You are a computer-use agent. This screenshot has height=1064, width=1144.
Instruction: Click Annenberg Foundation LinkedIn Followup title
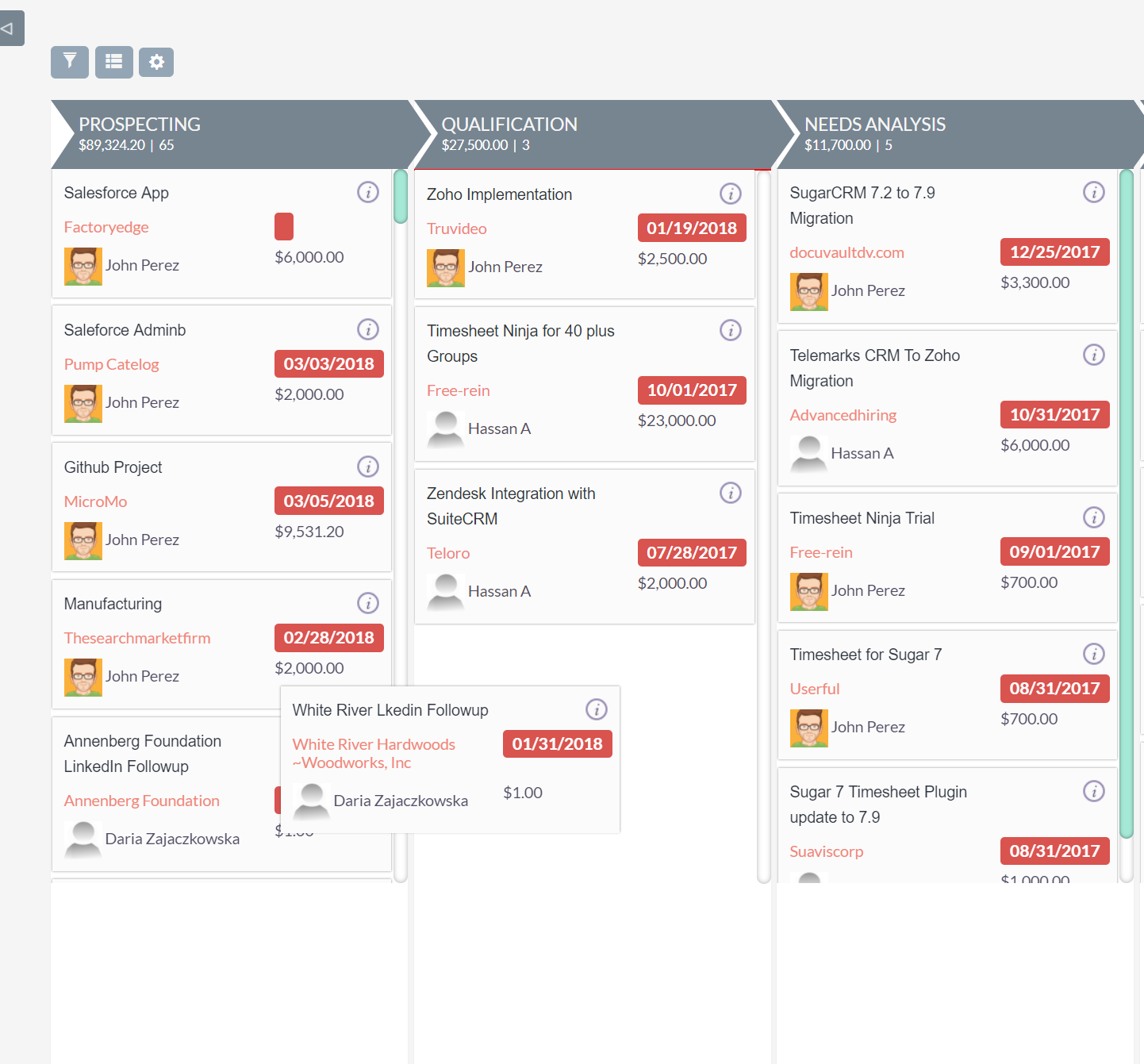click(x=143, y=754)
